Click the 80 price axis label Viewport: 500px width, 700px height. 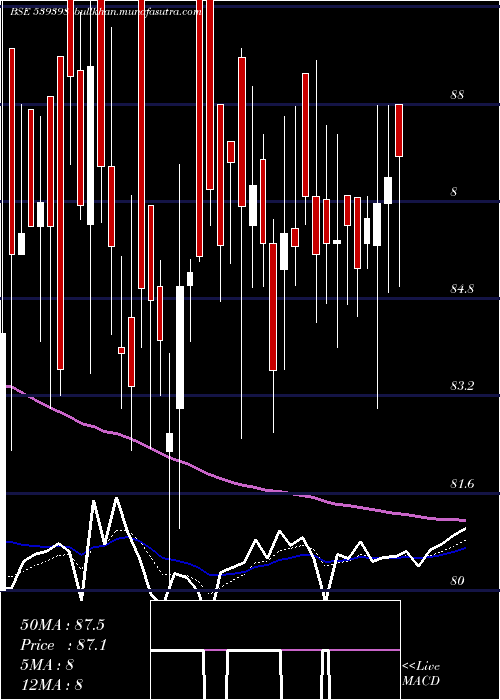pyautogui.click(x=457, y=581)
